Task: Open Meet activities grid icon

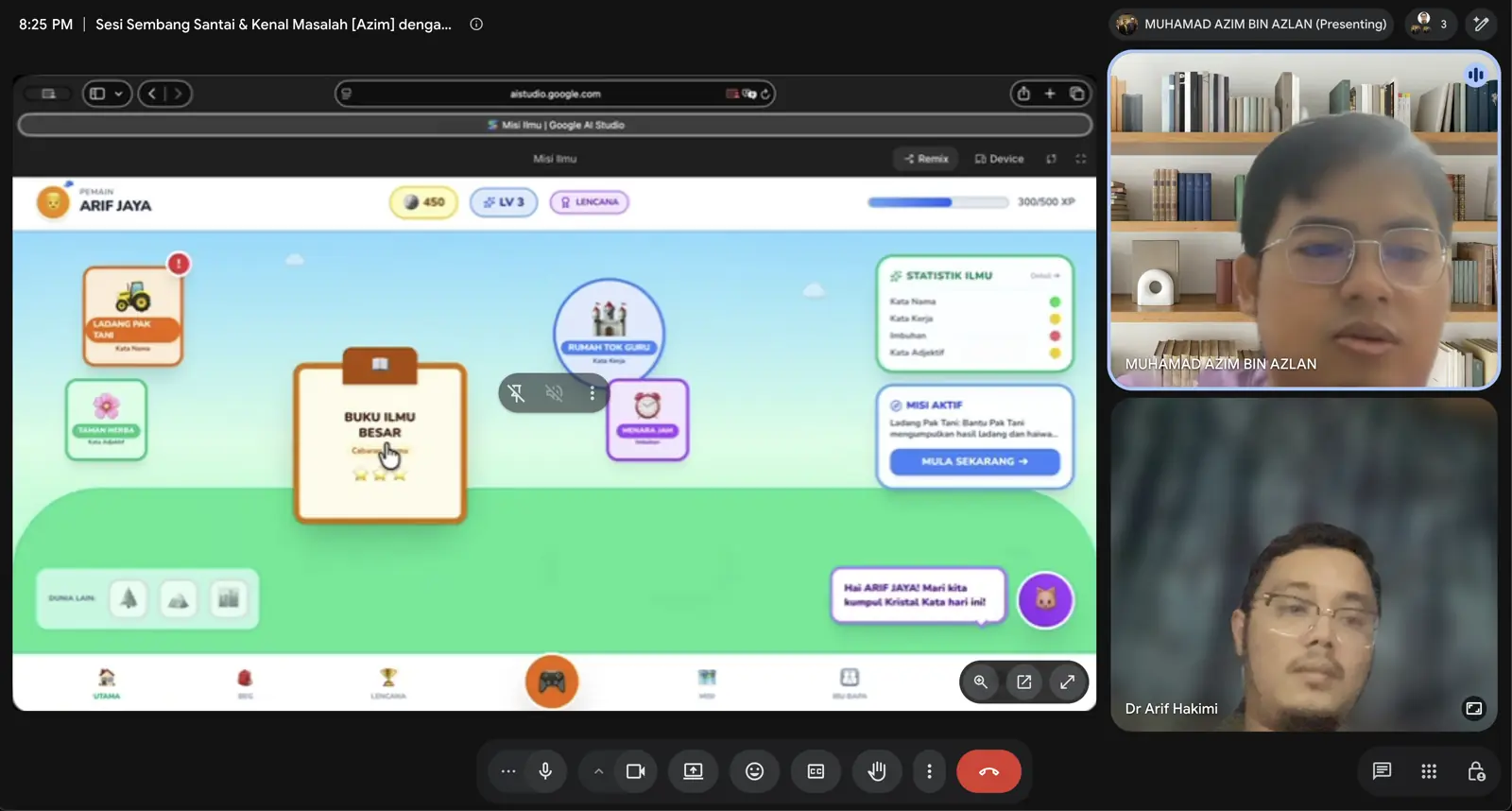Action: tap(1429, 771)
